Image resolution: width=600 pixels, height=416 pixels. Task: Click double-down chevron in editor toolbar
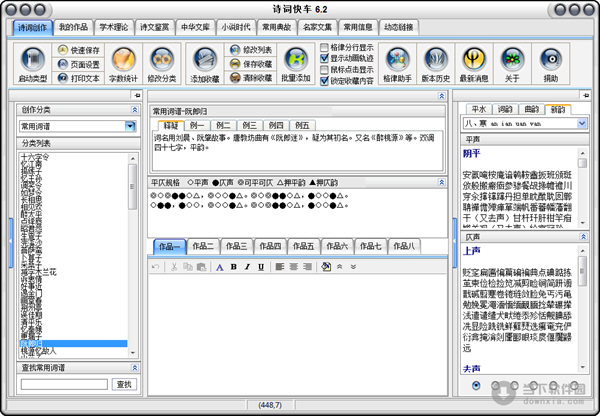click(x=353, y=267)
